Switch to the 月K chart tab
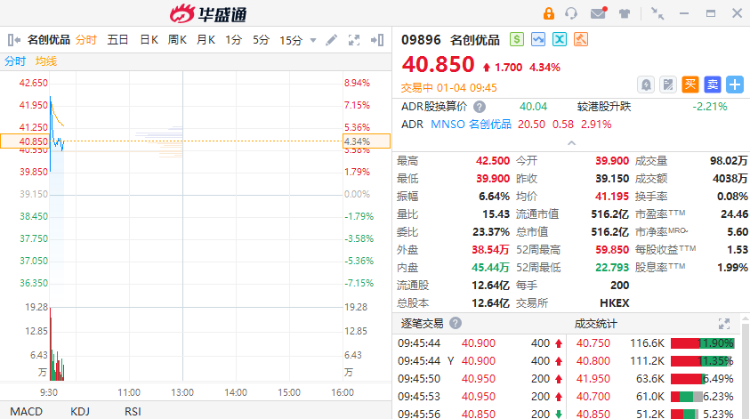 click(x=206, y=40)
